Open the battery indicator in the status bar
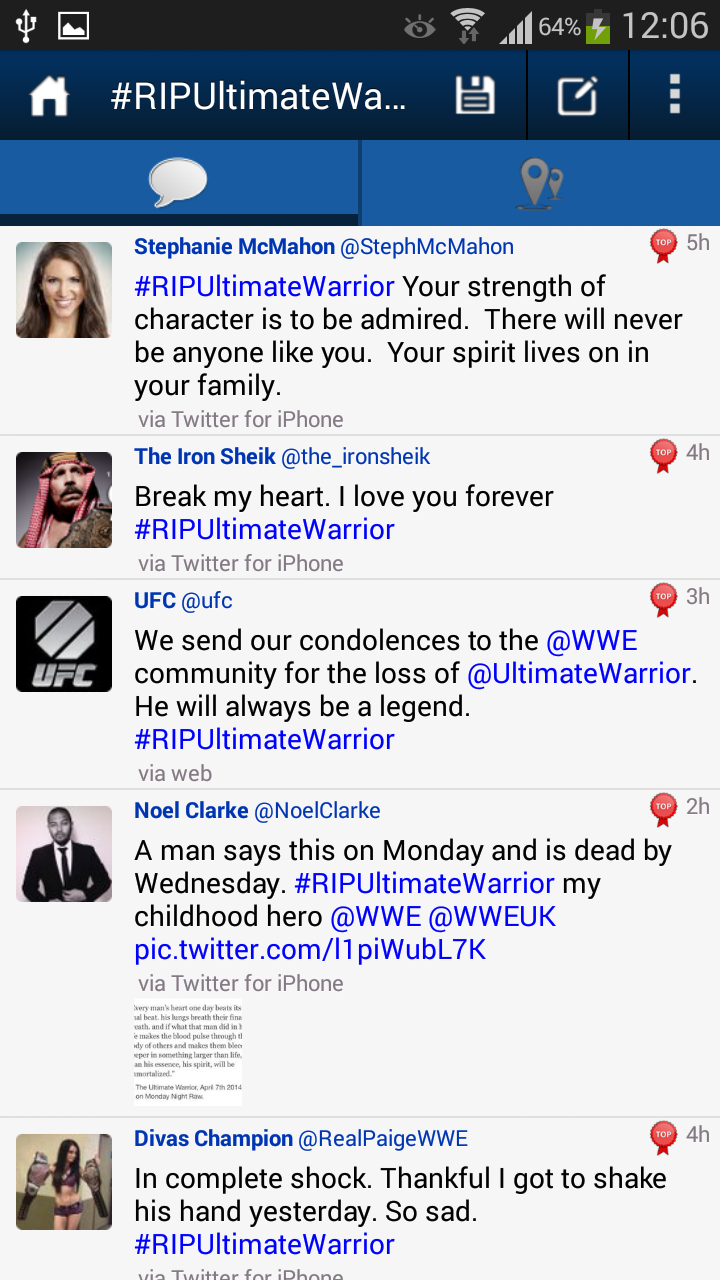The height and width of the screenshot is (1280, 720). point(597,27)
